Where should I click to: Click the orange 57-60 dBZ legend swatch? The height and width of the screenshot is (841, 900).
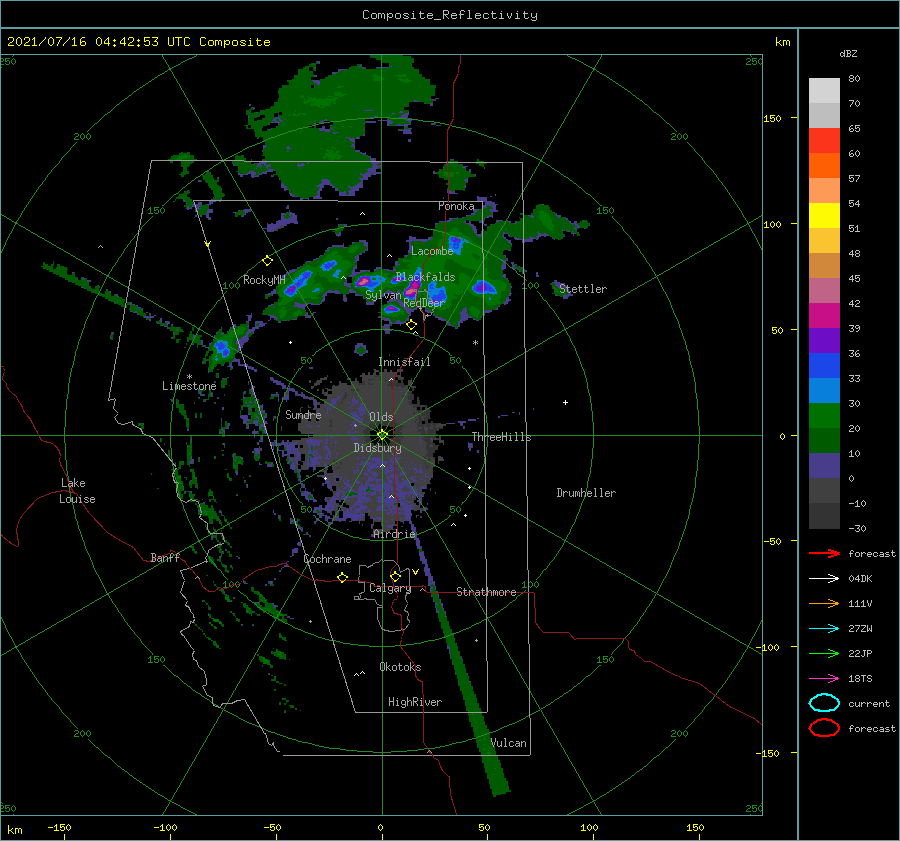[824, 166]
